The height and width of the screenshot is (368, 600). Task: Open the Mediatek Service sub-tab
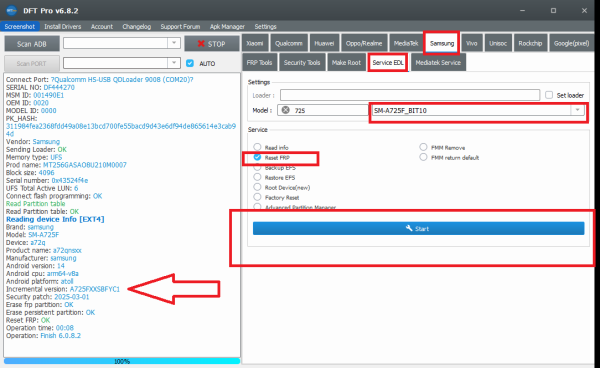tap(438, 62)
